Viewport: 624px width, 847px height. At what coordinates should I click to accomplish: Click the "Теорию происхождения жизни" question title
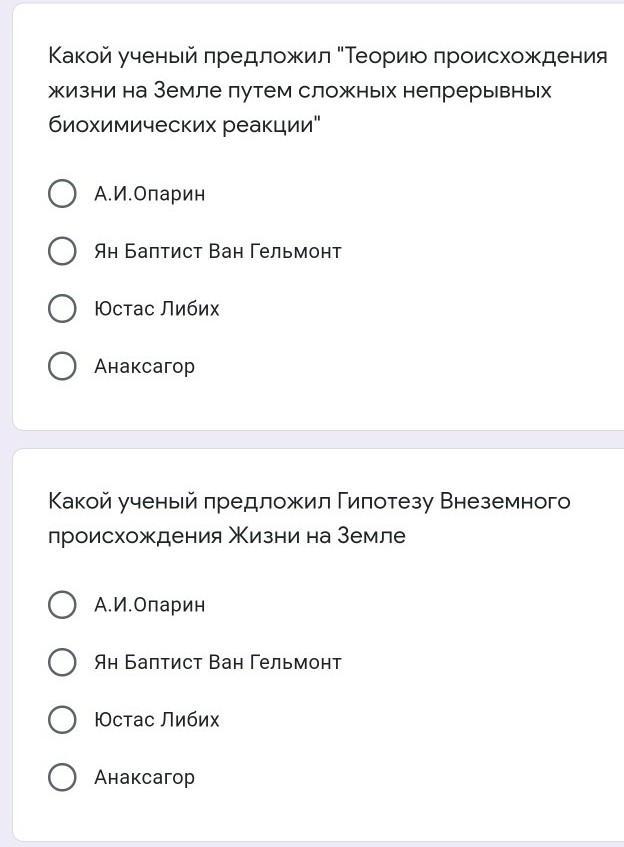[x=327, y=56]
